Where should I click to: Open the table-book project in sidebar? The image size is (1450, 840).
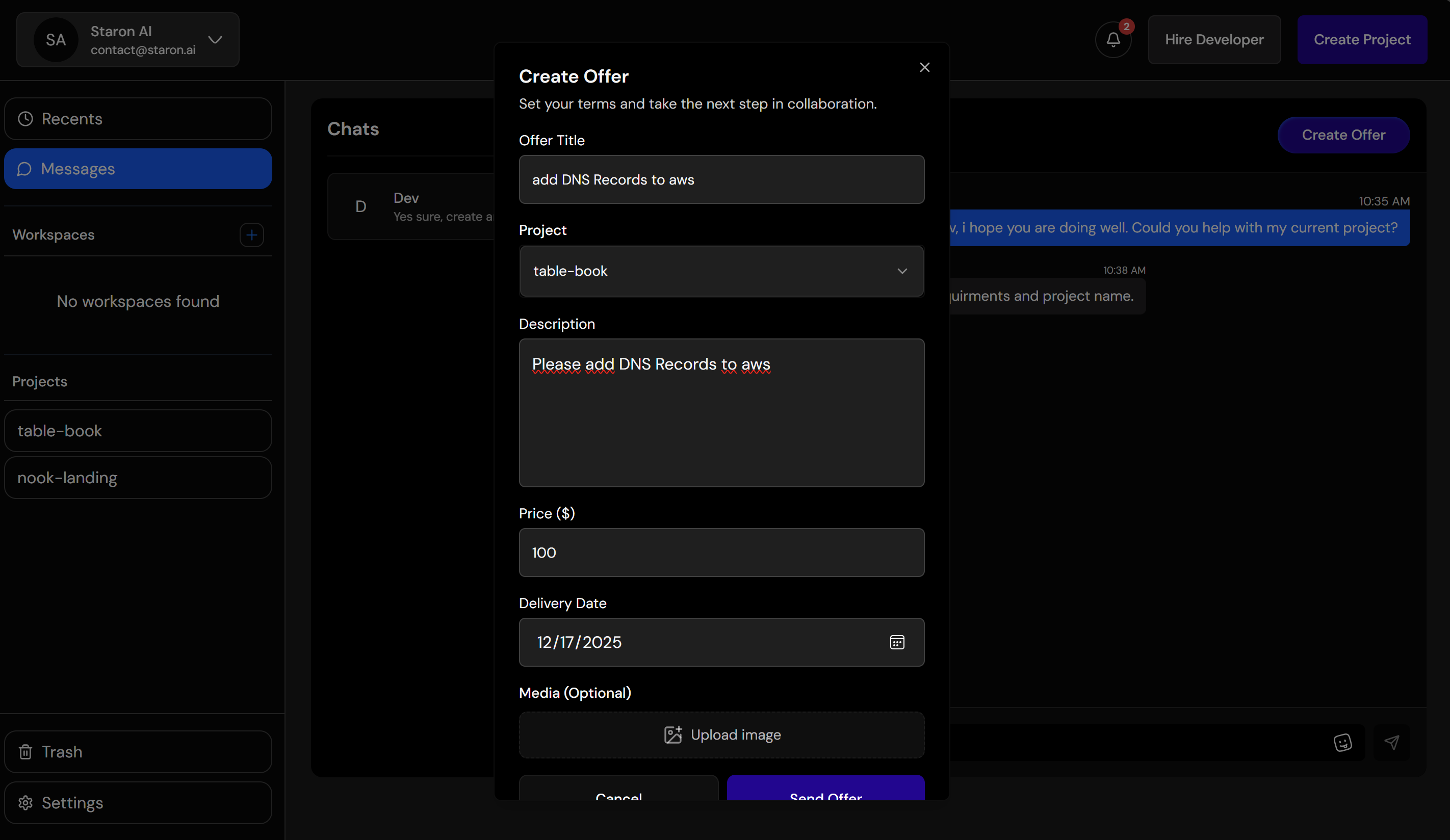click(x=138, y=431)
